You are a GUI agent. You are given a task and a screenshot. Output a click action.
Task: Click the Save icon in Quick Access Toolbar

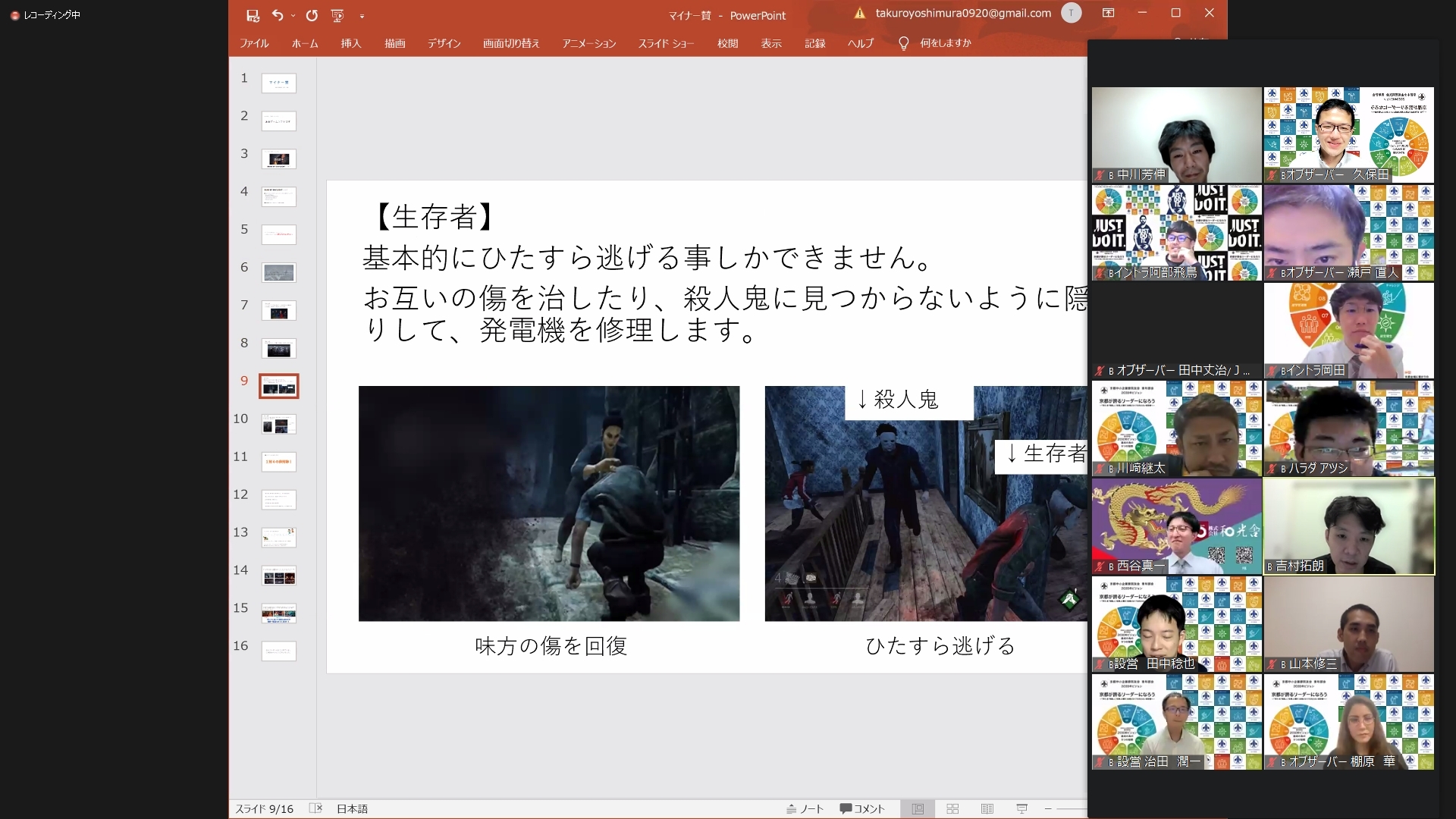tap(253, 15)
